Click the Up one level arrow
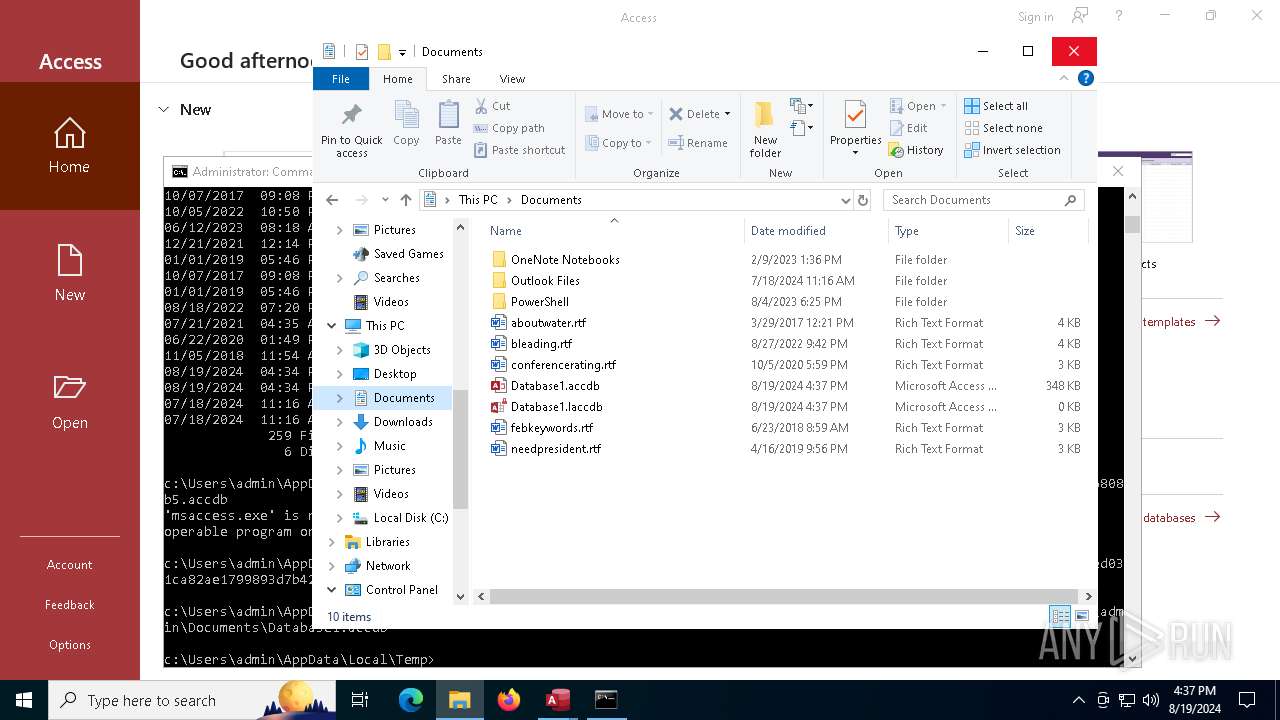The width and height of the screenshot is (1280, 720). coord(405,200)
